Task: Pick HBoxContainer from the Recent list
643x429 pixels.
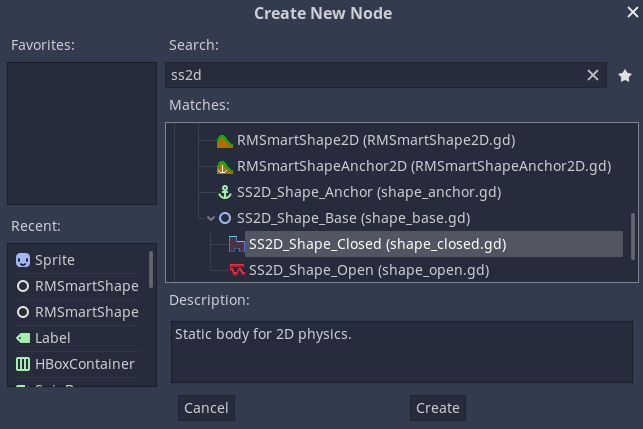Action: (x=84, y=364)
